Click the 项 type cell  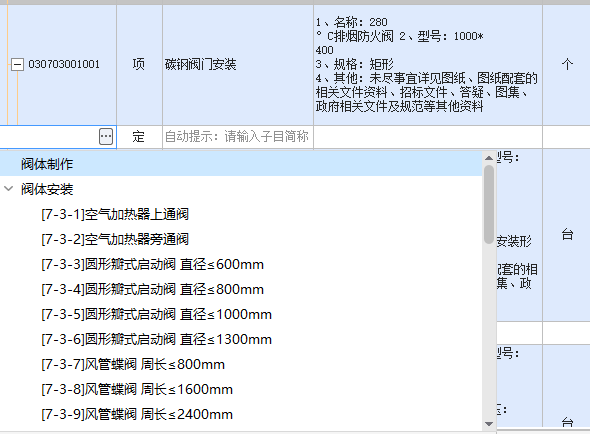(139, 64)
